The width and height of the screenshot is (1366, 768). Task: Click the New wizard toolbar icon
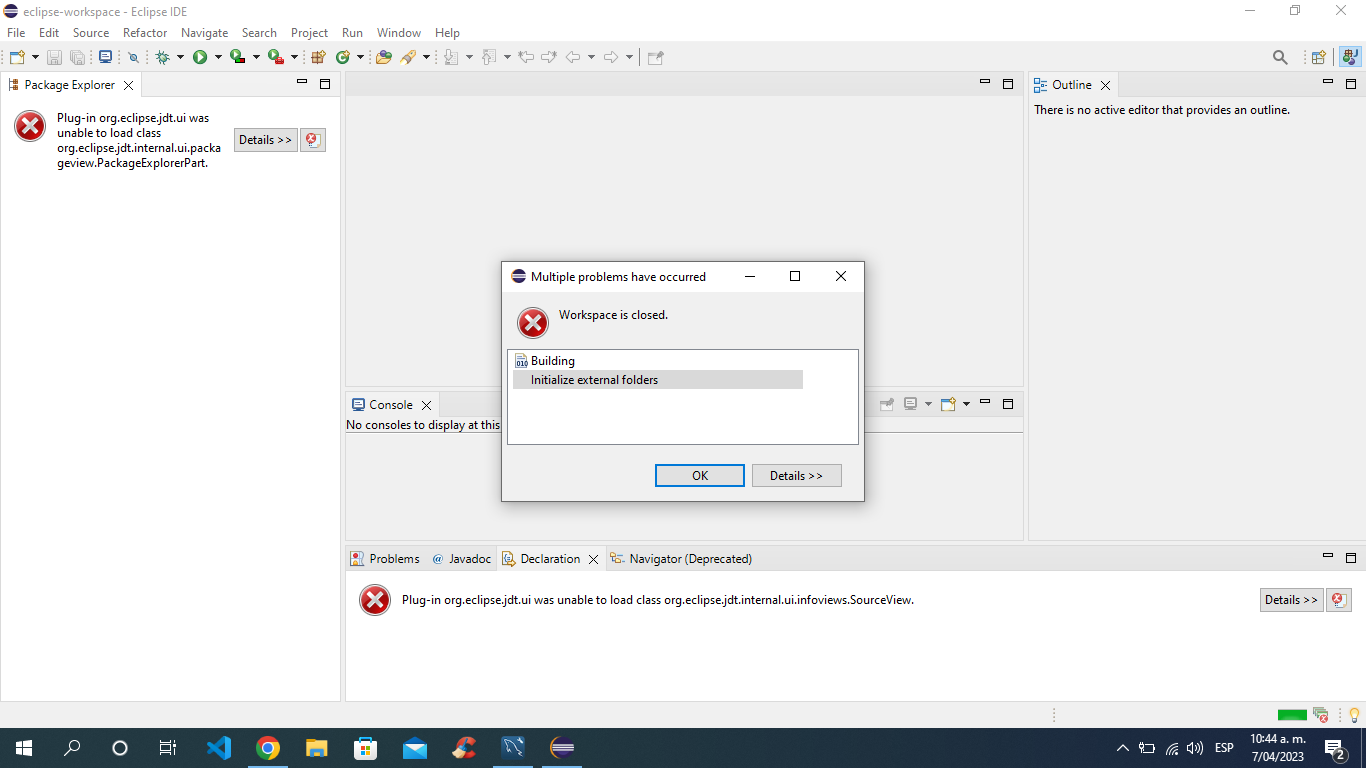17,57
